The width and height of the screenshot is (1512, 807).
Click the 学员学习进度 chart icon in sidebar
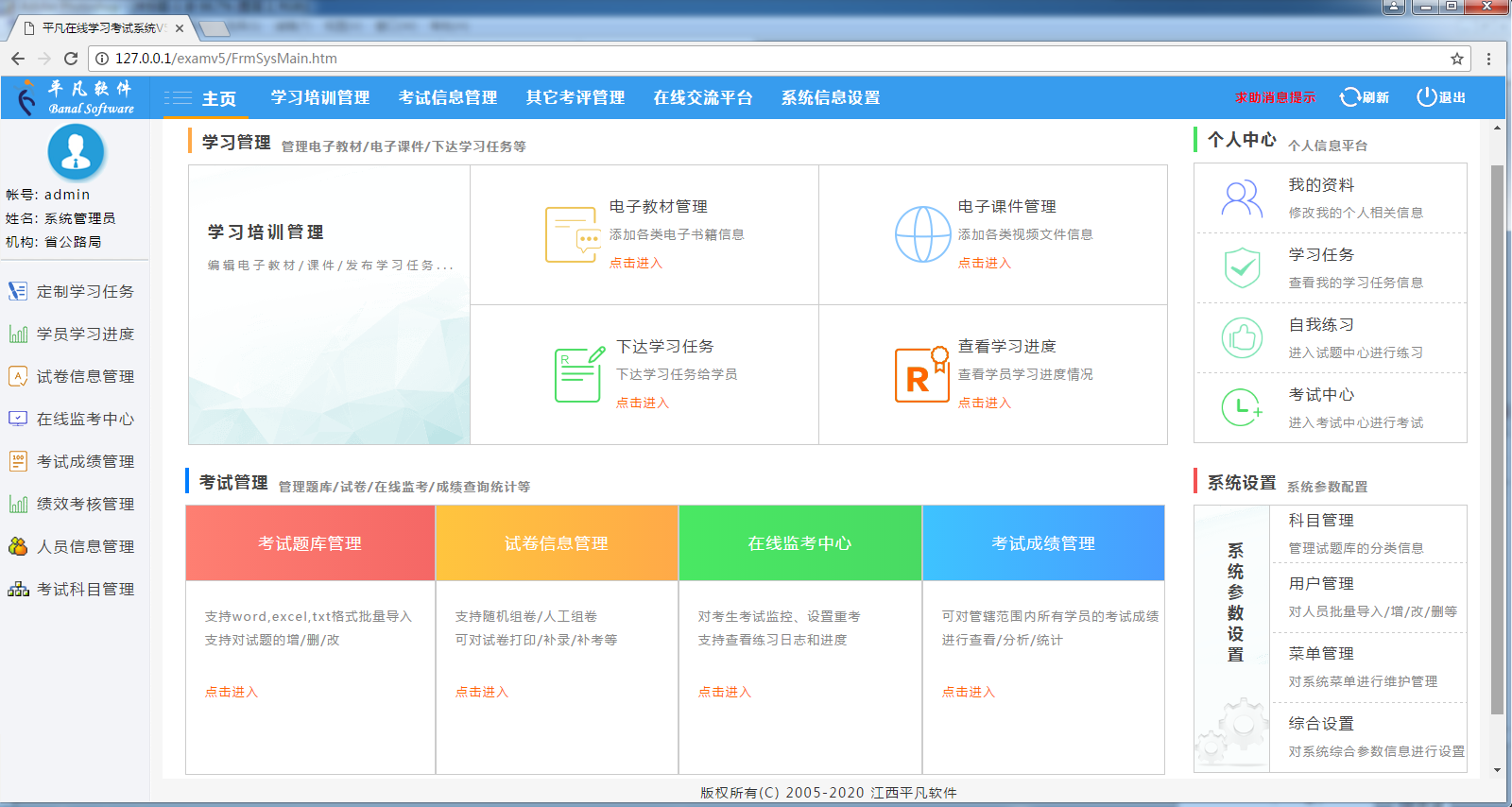[18, 334]
